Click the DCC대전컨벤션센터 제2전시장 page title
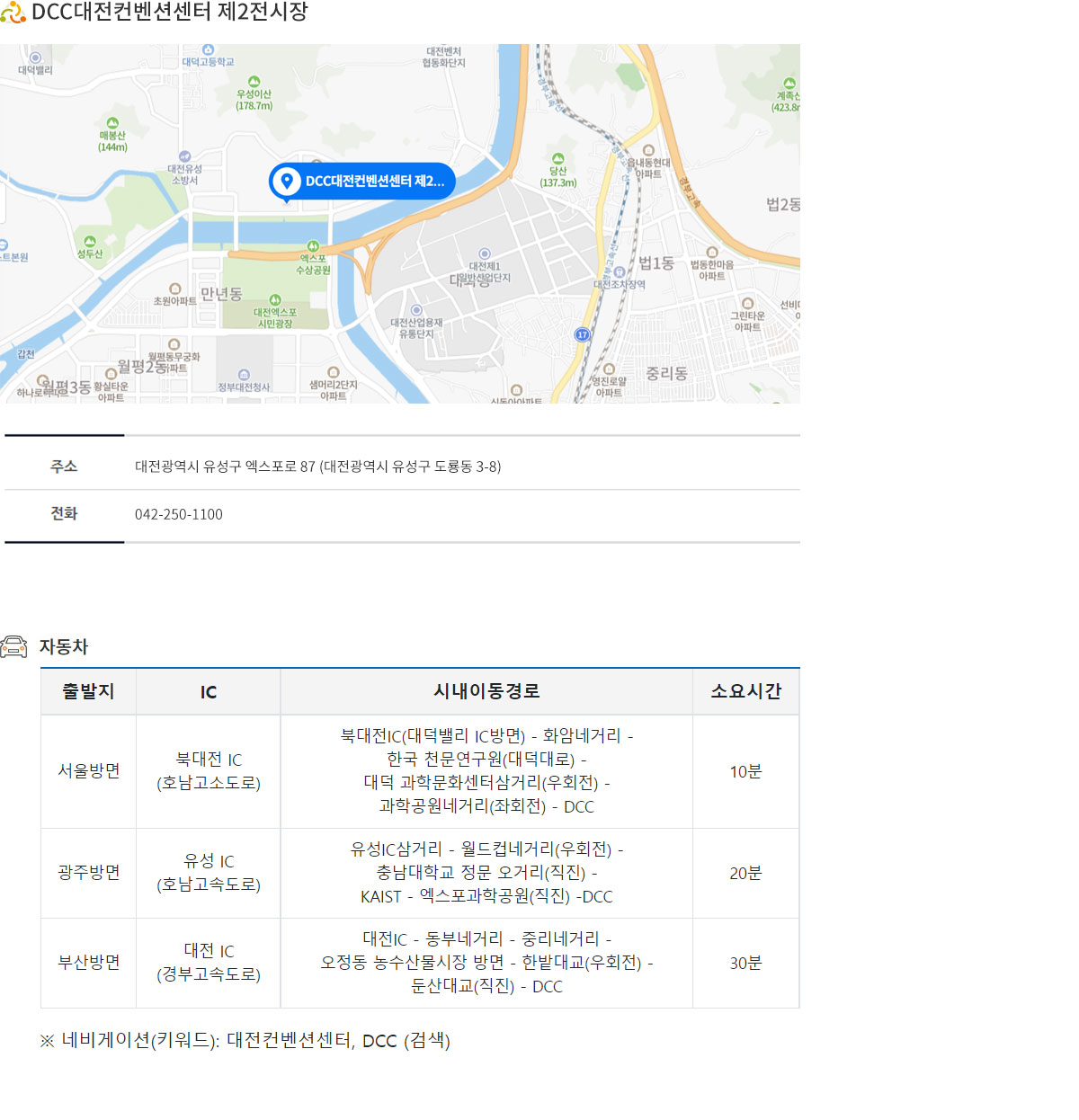The height and width of the screenshot is (1120, 1079). (x=170, y=13)
